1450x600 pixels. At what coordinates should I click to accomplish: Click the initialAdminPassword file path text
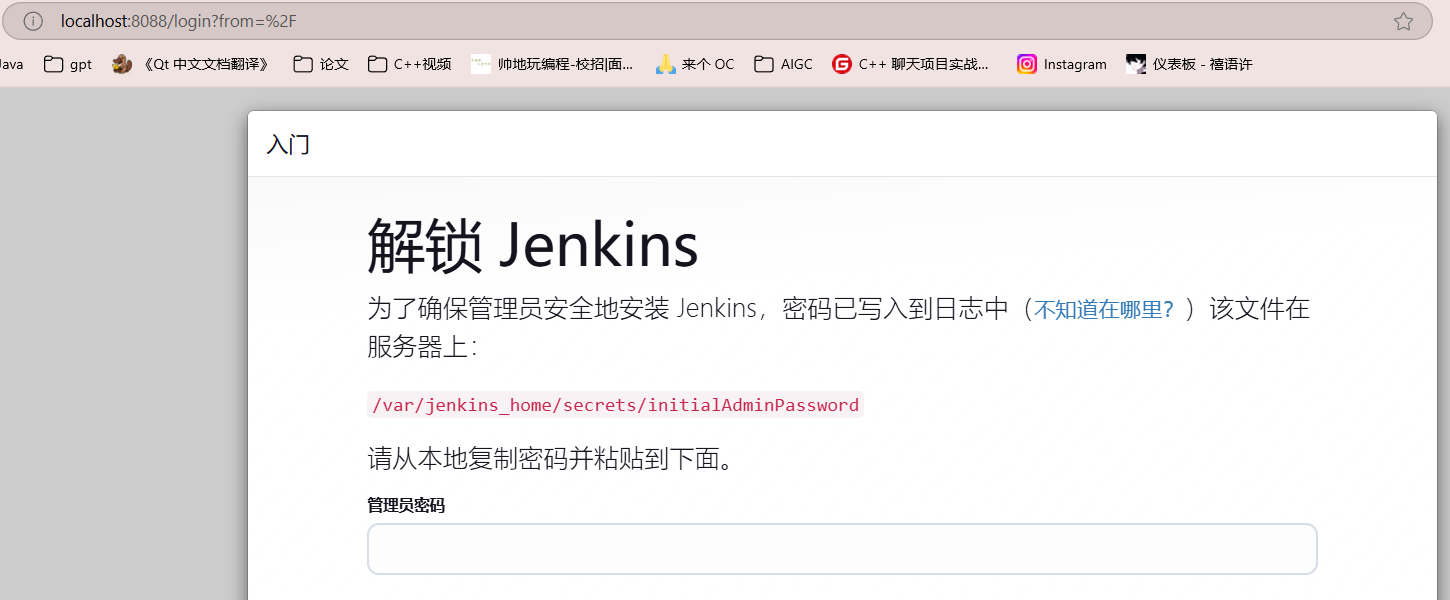615,405
